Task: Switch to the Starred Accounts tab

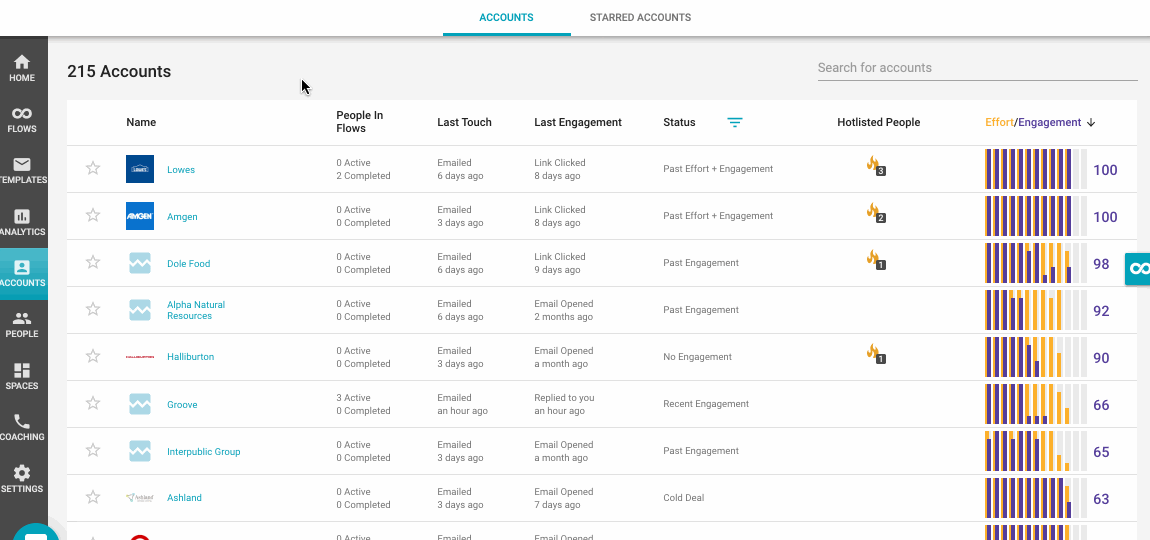Action: pos(640,18)
